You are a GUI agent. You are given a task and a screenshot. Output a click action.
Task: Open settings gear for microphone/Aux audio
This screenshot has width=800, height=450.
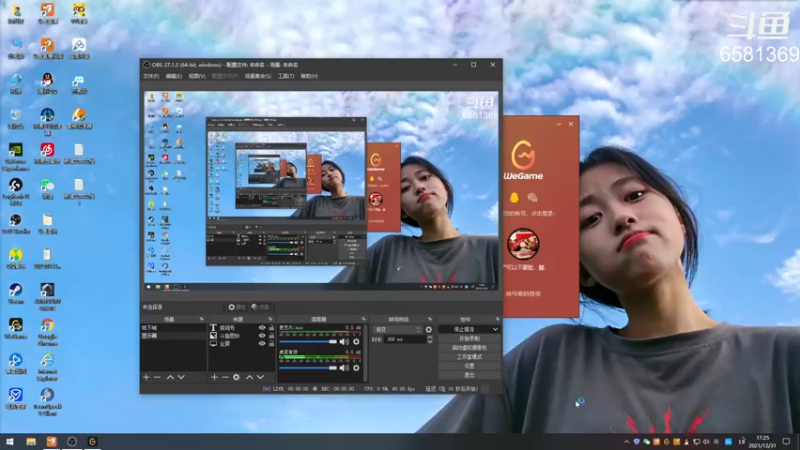coord(356,341)
